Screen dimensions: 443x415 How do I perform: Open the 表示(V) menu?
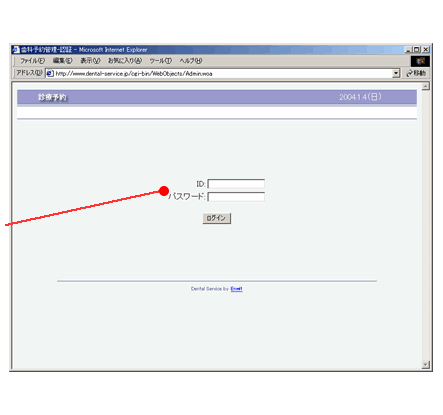coord(90,61)
